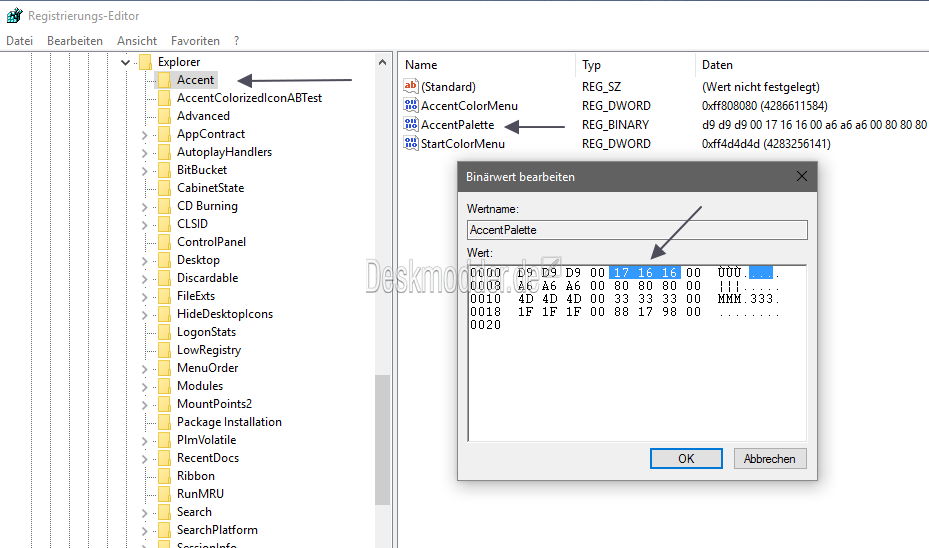Image resolution: width=929 pixels, height=548 pixels.
Task: Click the CLSID folder icon
Action: 165,223
